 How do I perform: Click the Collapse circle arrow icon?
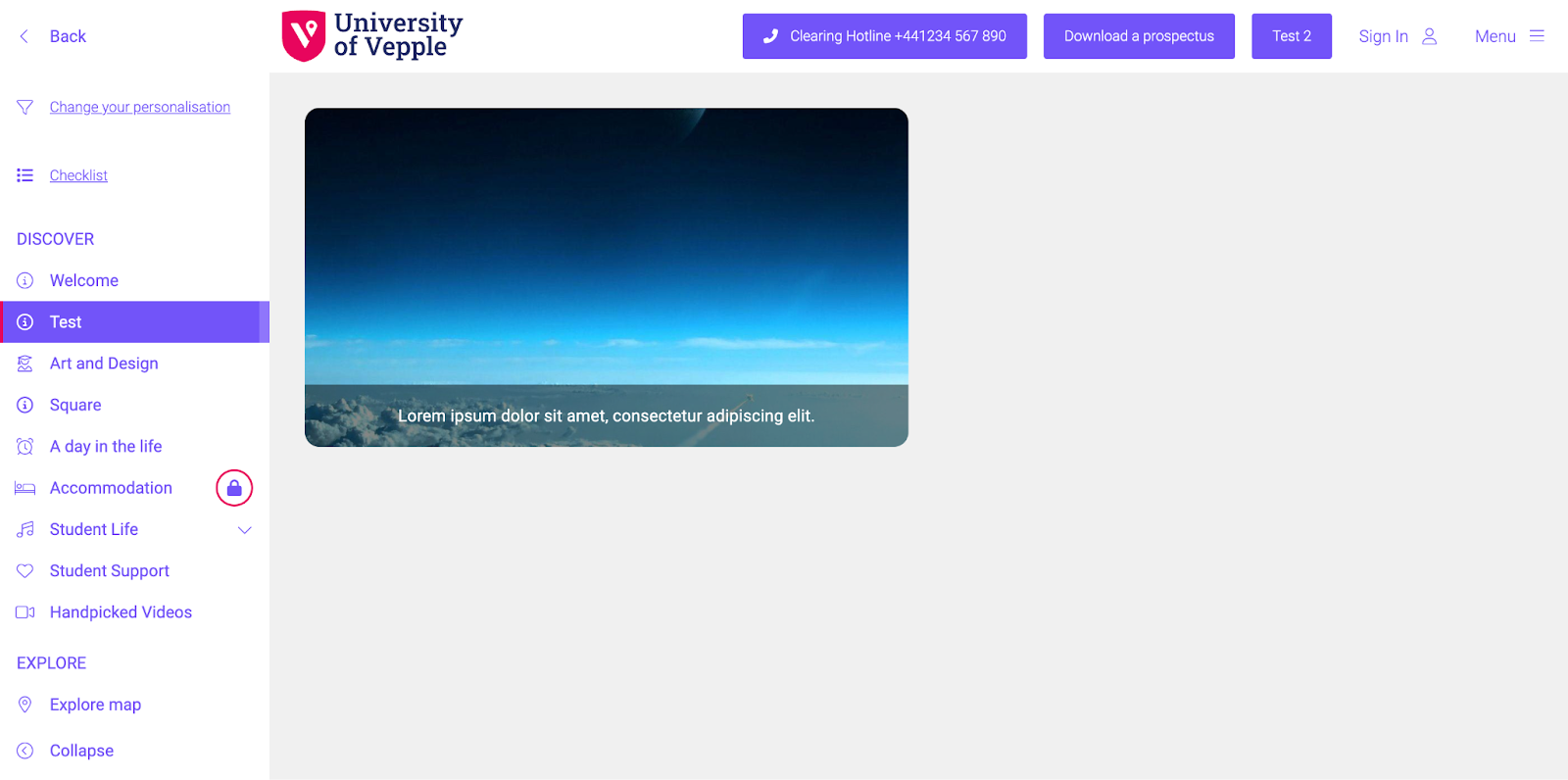tap(25, 751)
